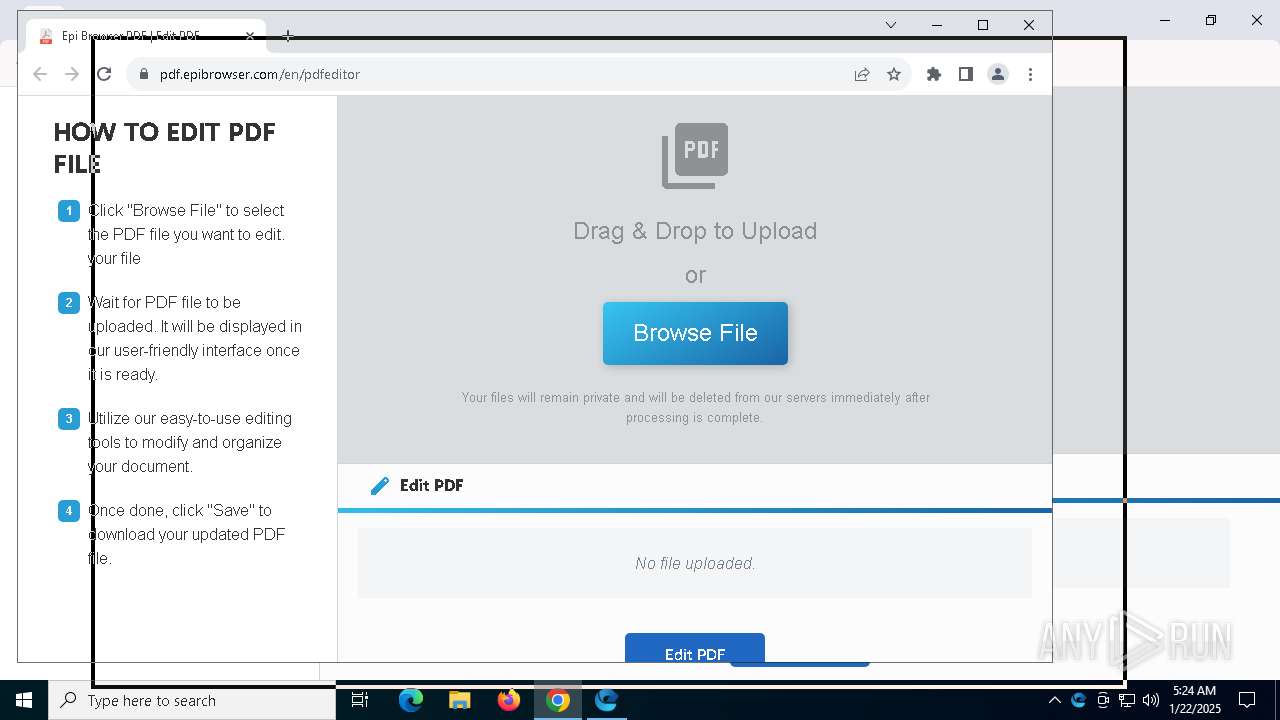Open the browser side panel

[966, 74]
